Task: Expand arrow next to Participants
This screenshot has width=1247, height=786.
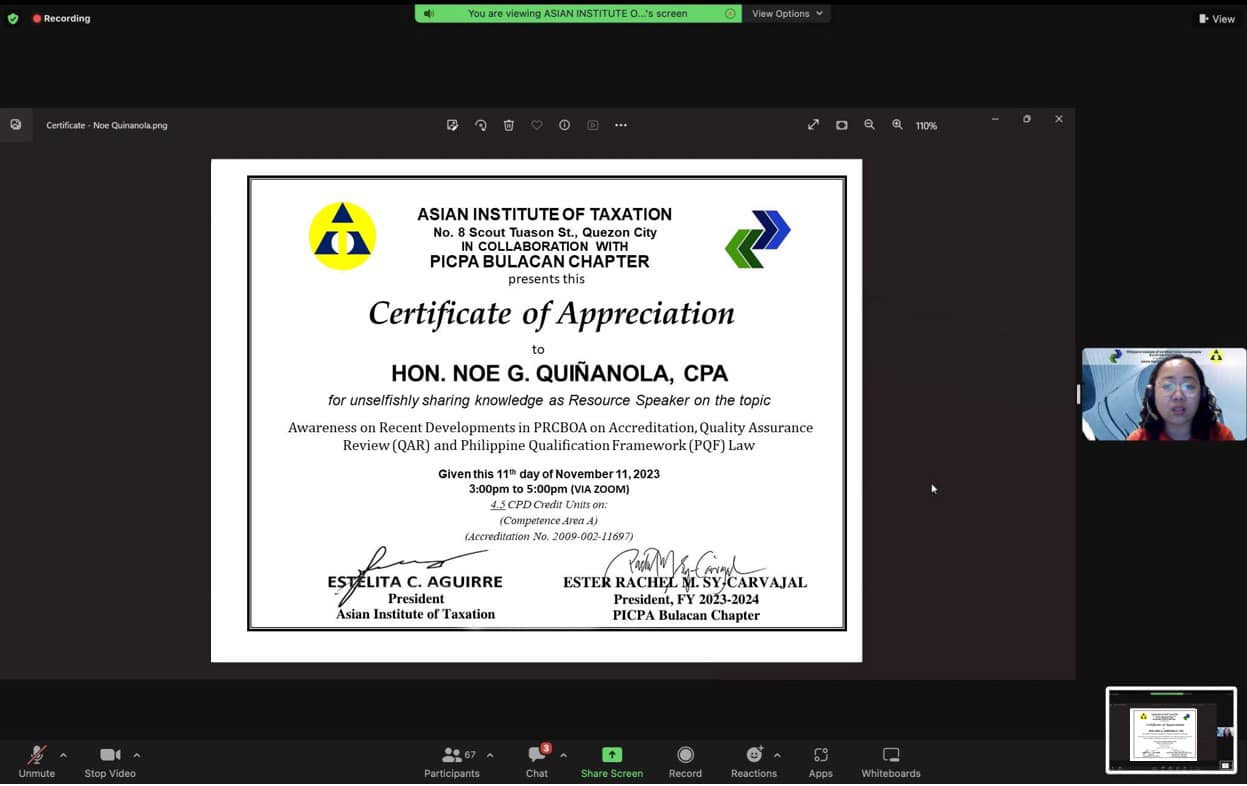Action: pos(490,755)
